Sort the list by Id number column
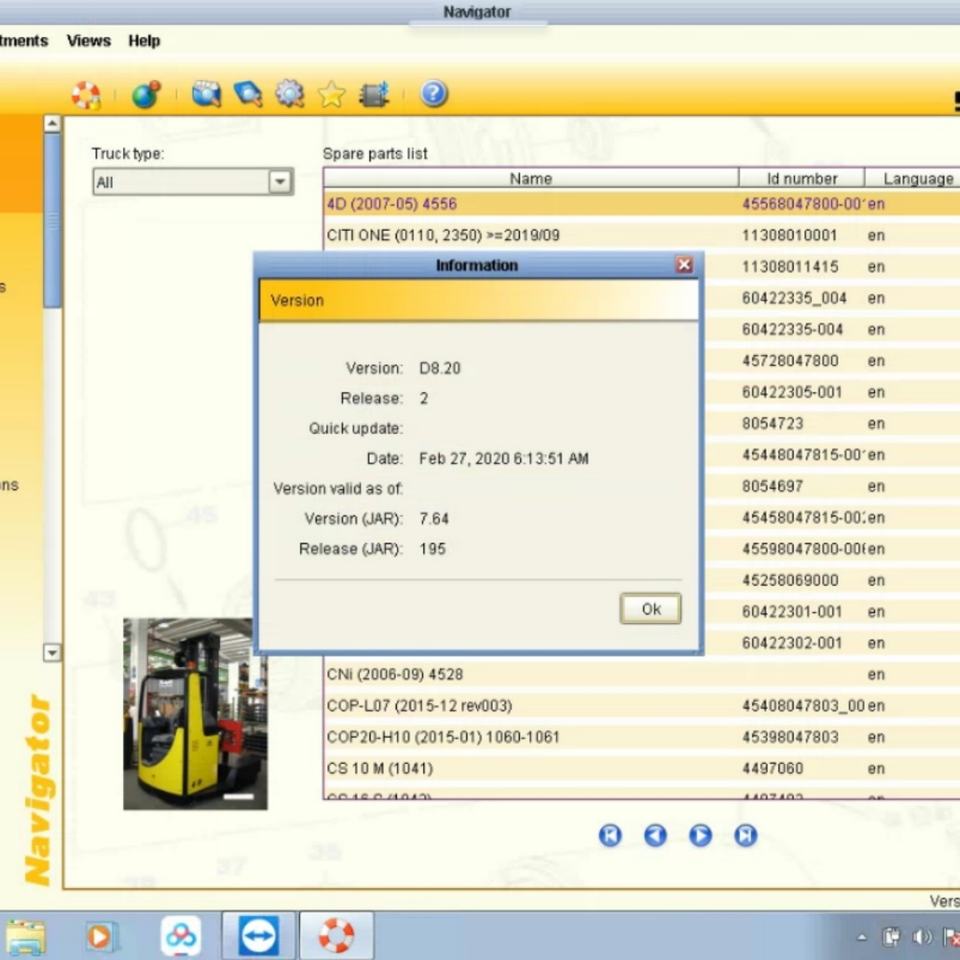960x960 pixels. [x=801, y=179]
